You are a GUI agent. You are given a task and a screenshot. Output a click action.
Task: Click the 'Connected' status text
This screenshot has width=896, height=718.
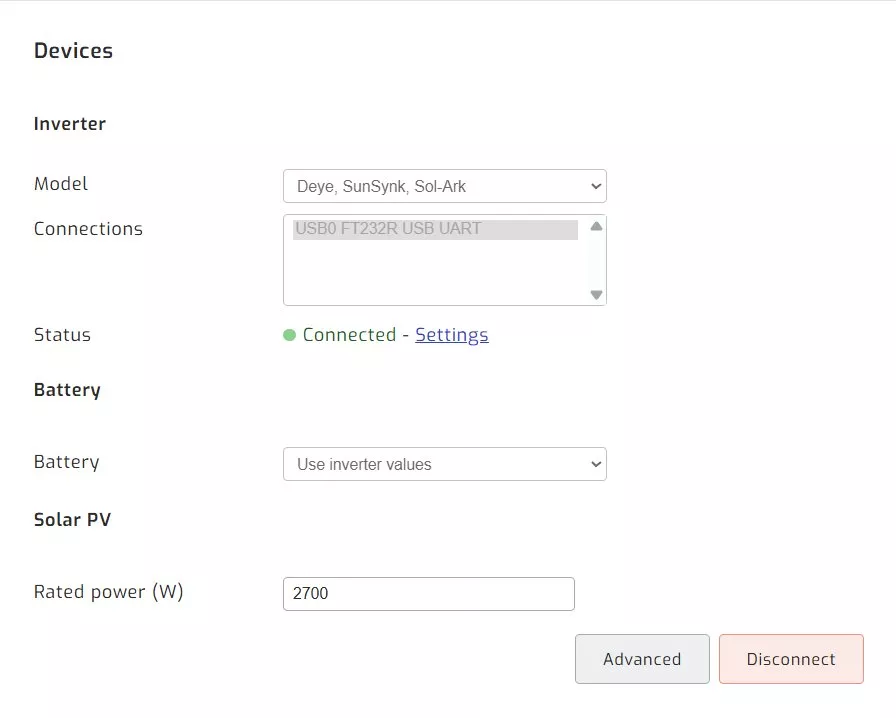coord(349,335)
